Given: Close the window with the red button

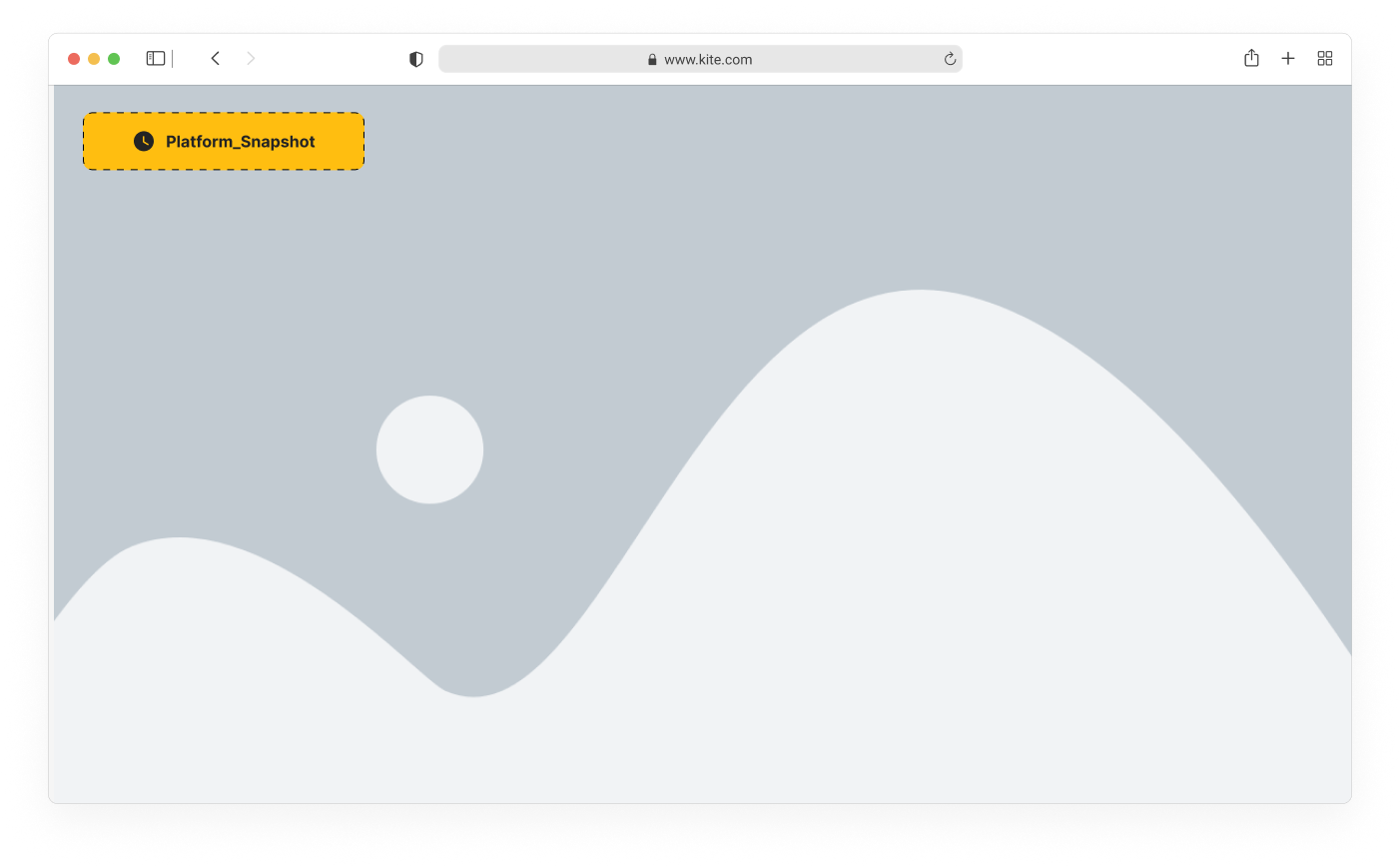Looking at the screenshot, I should coord(74,59).
